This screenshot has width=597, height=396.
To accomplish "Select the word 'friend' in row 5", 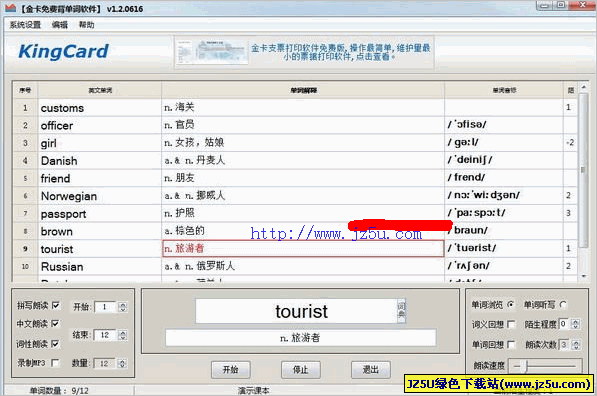I will 55,179.
